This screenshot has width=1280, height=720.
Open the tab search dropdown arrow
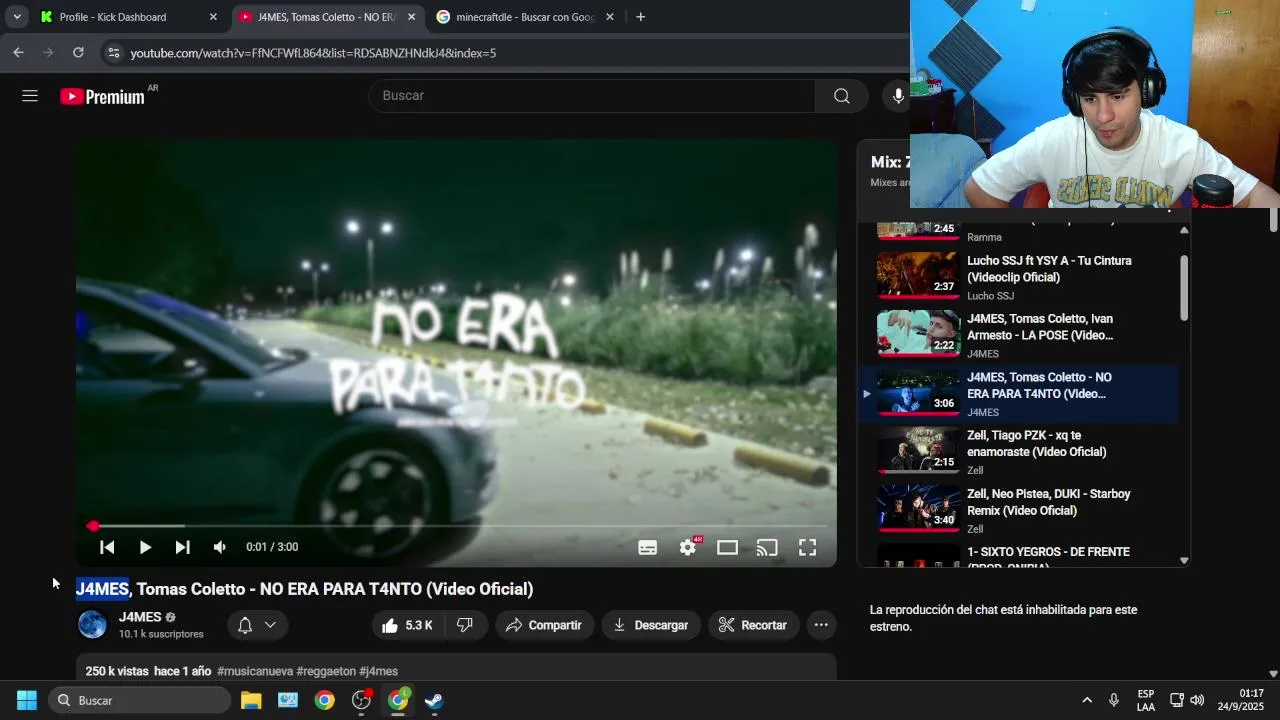point(17,17)
